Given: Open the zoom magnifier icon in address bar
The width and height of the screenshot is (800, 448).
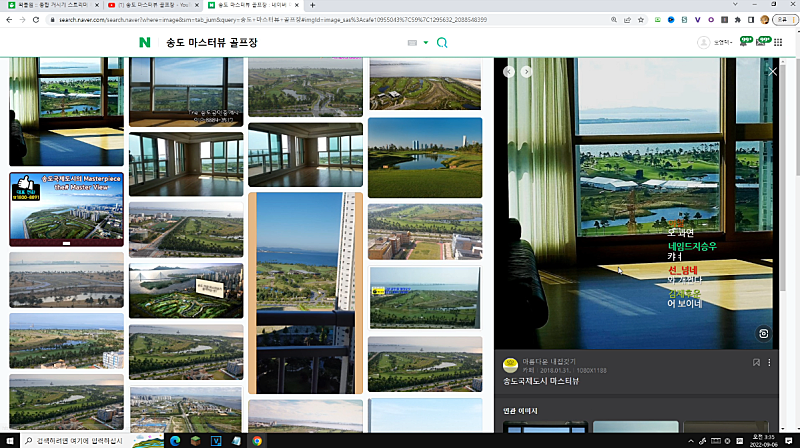Looking at the screenshot, I should [614, 19].
